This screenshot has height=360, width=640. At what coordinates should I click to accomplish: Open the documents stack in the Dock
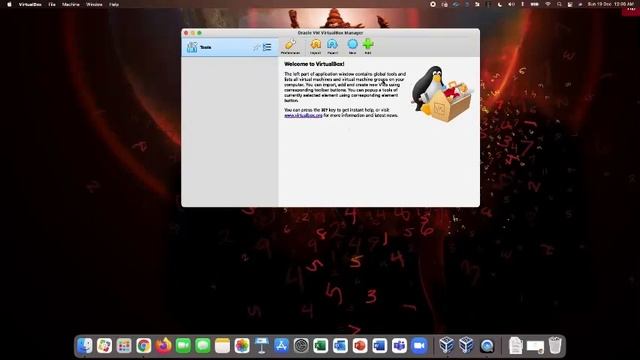516,346
